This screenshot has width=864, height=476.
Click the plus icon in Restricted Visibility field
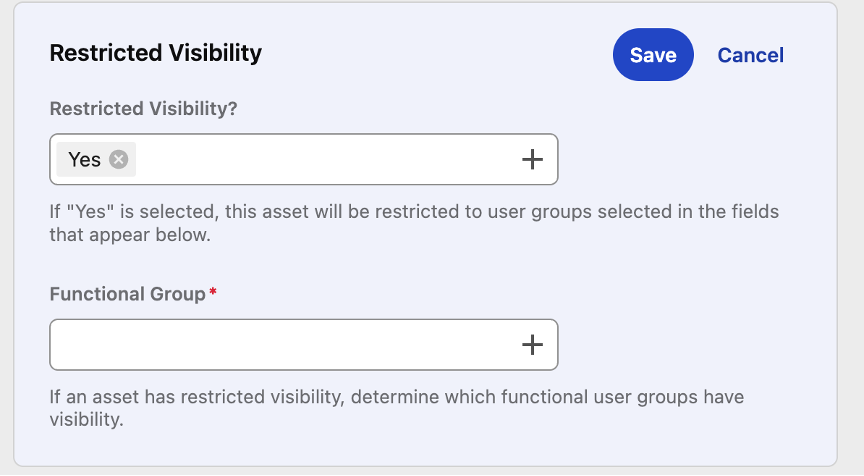[x=532, y=159]
